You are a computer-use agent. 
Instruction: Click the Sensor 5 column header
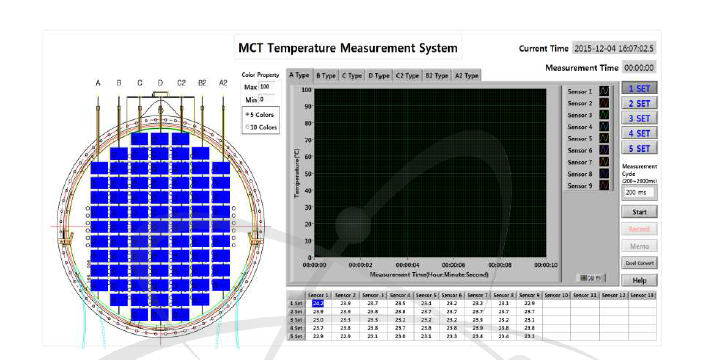click(x=426, y=295)
